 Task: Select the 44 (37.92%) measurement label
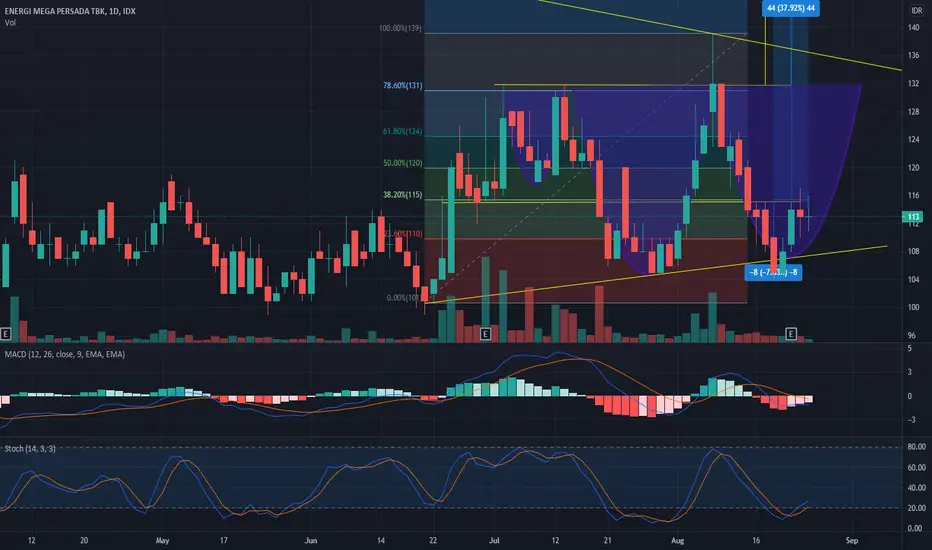pyautogui.click(x=791, y=8)
